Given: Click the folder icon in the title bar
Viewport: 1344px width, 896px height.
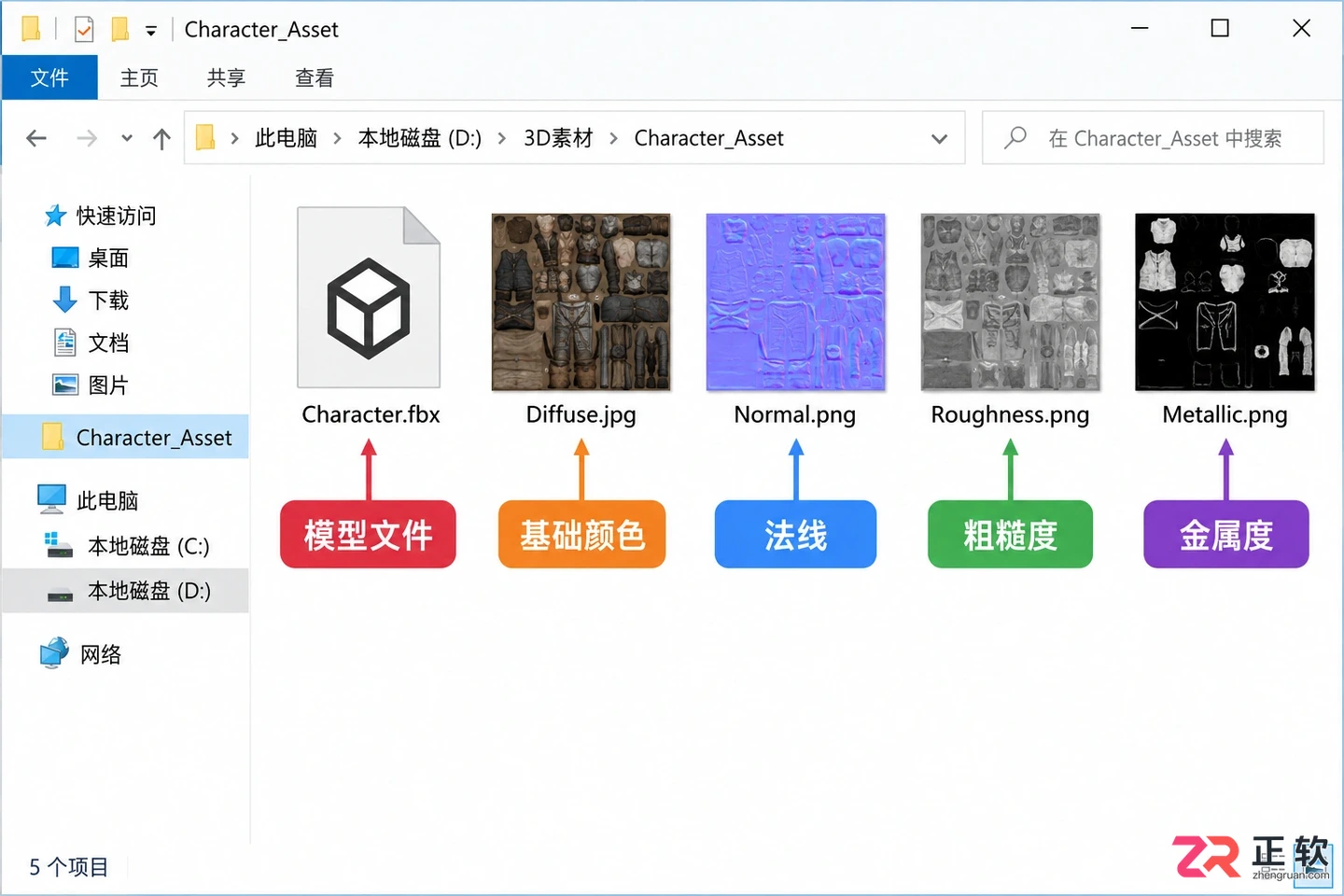Looking at the screenshot, I should click(31, 30).
